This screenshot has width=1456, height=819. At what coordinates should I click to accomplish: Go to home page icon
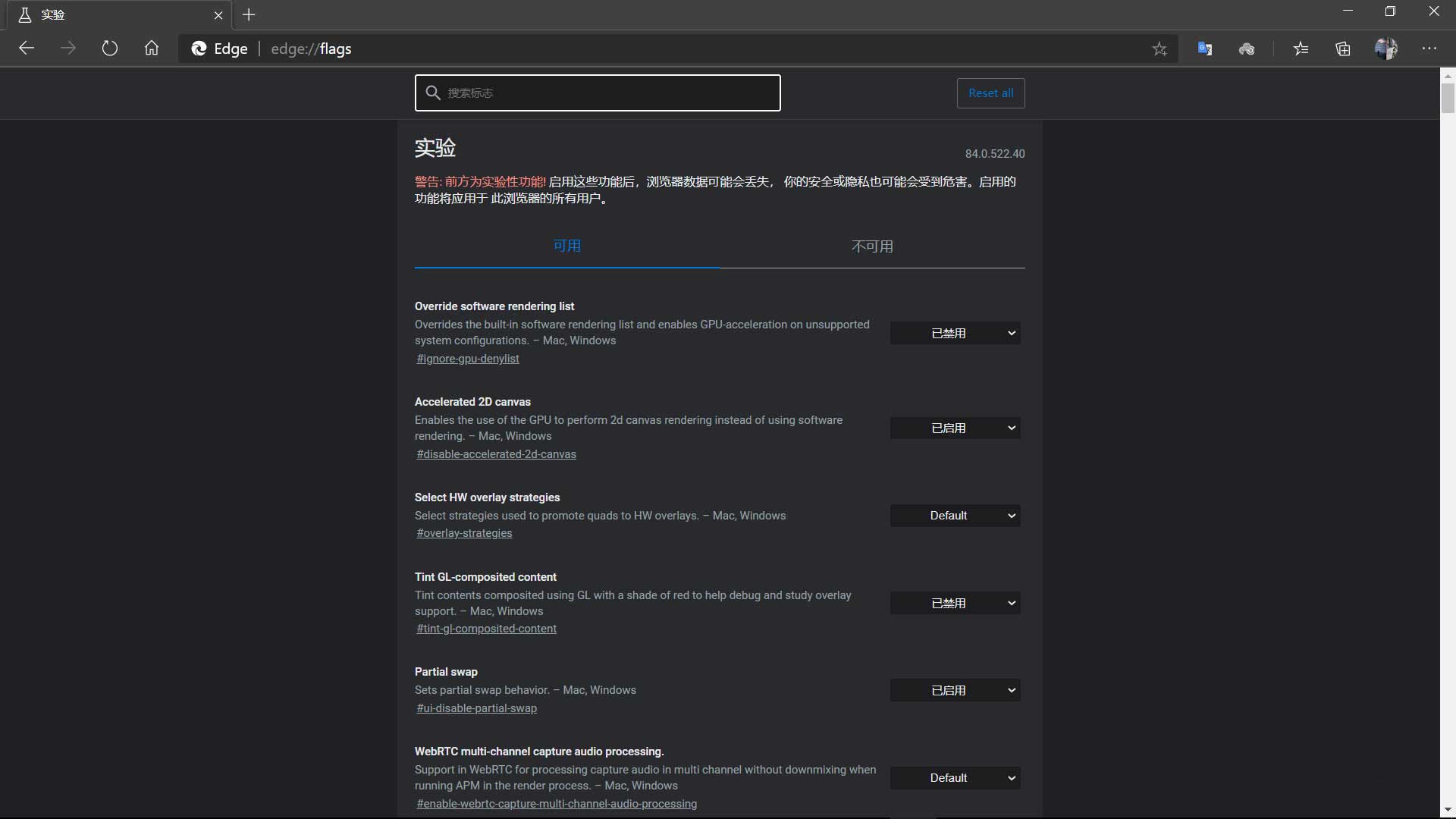[152, 49]
